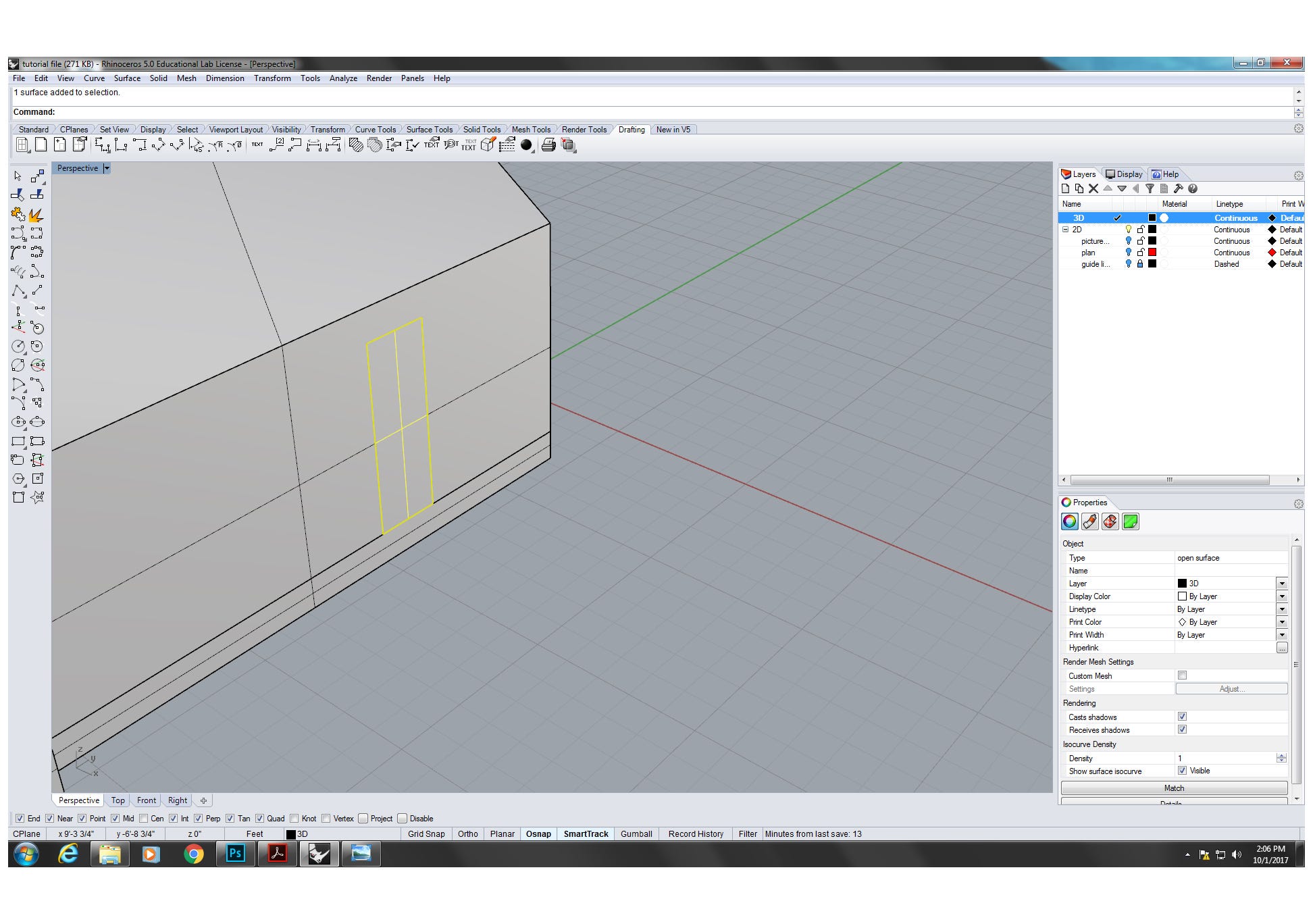Viewport: 1313px width, 924px height.
Task: Toggle visibility bulb of plan layer
Action: point(1128,253)
